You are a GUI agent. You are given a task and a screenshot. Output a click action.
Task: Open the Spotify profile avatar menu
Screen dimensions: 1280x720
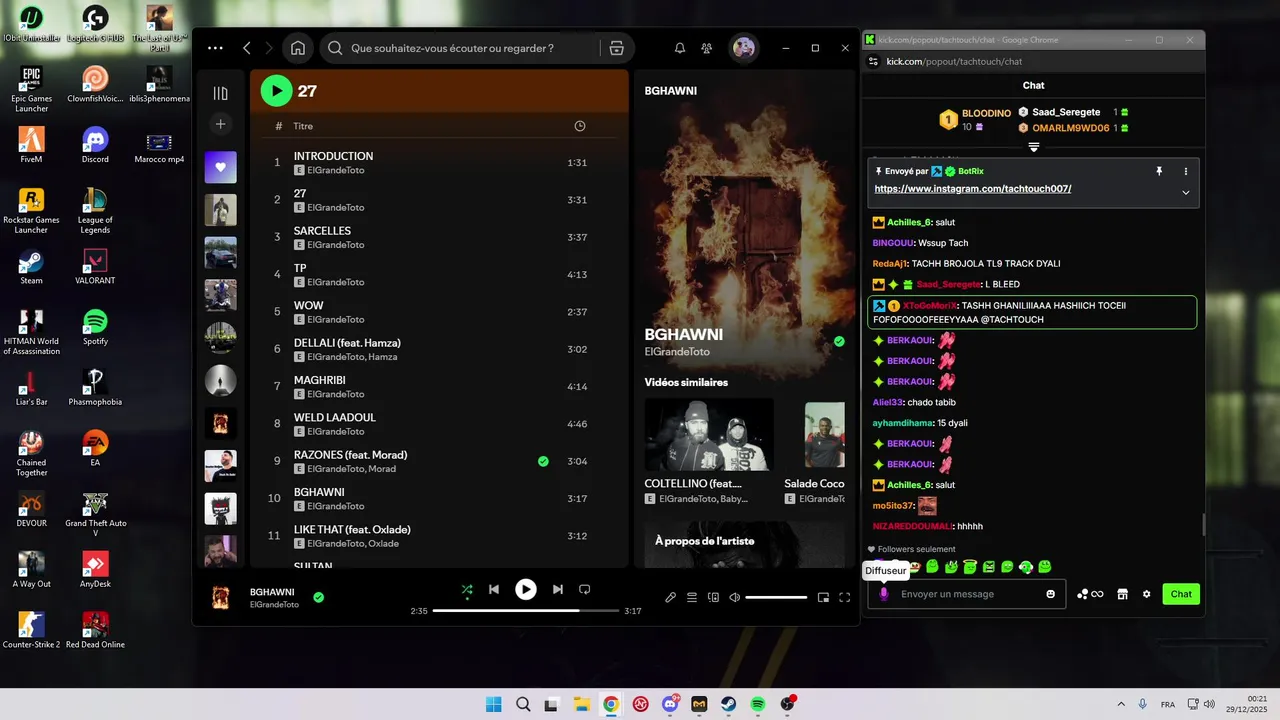pos(743,48)
